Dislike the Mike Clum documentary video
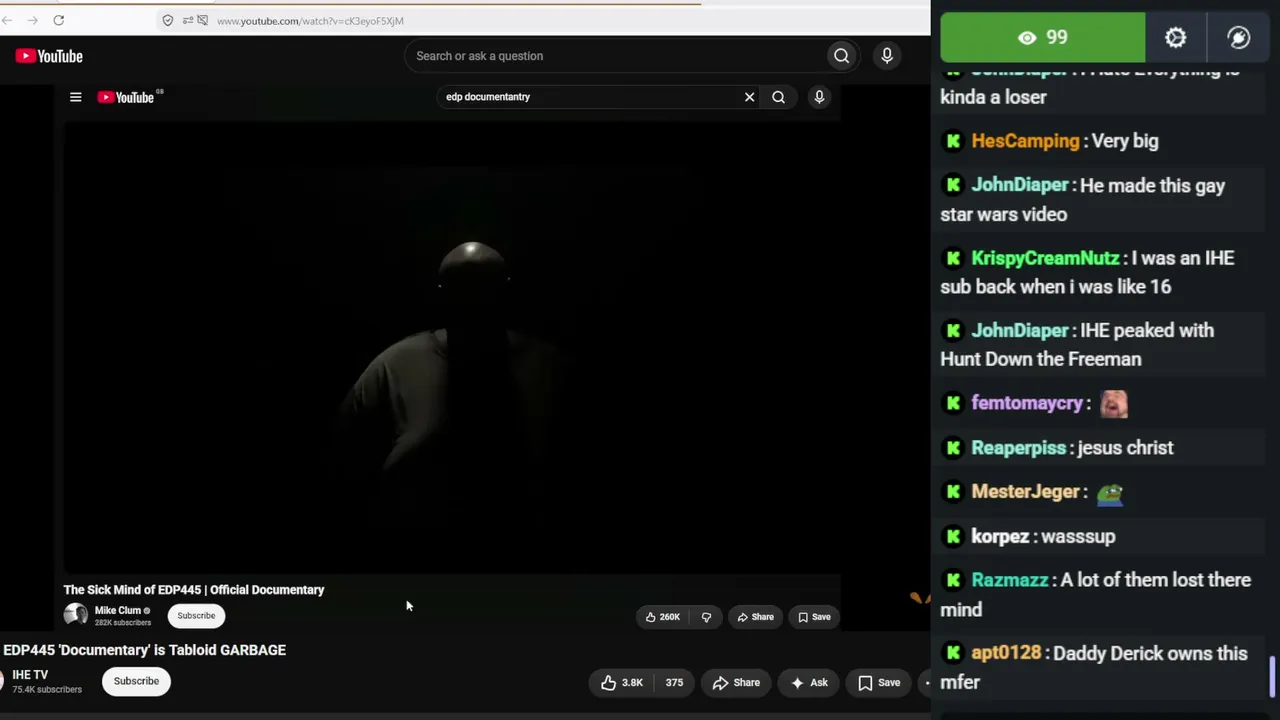Screen dimensions: 1280x720 pos(706,617)
